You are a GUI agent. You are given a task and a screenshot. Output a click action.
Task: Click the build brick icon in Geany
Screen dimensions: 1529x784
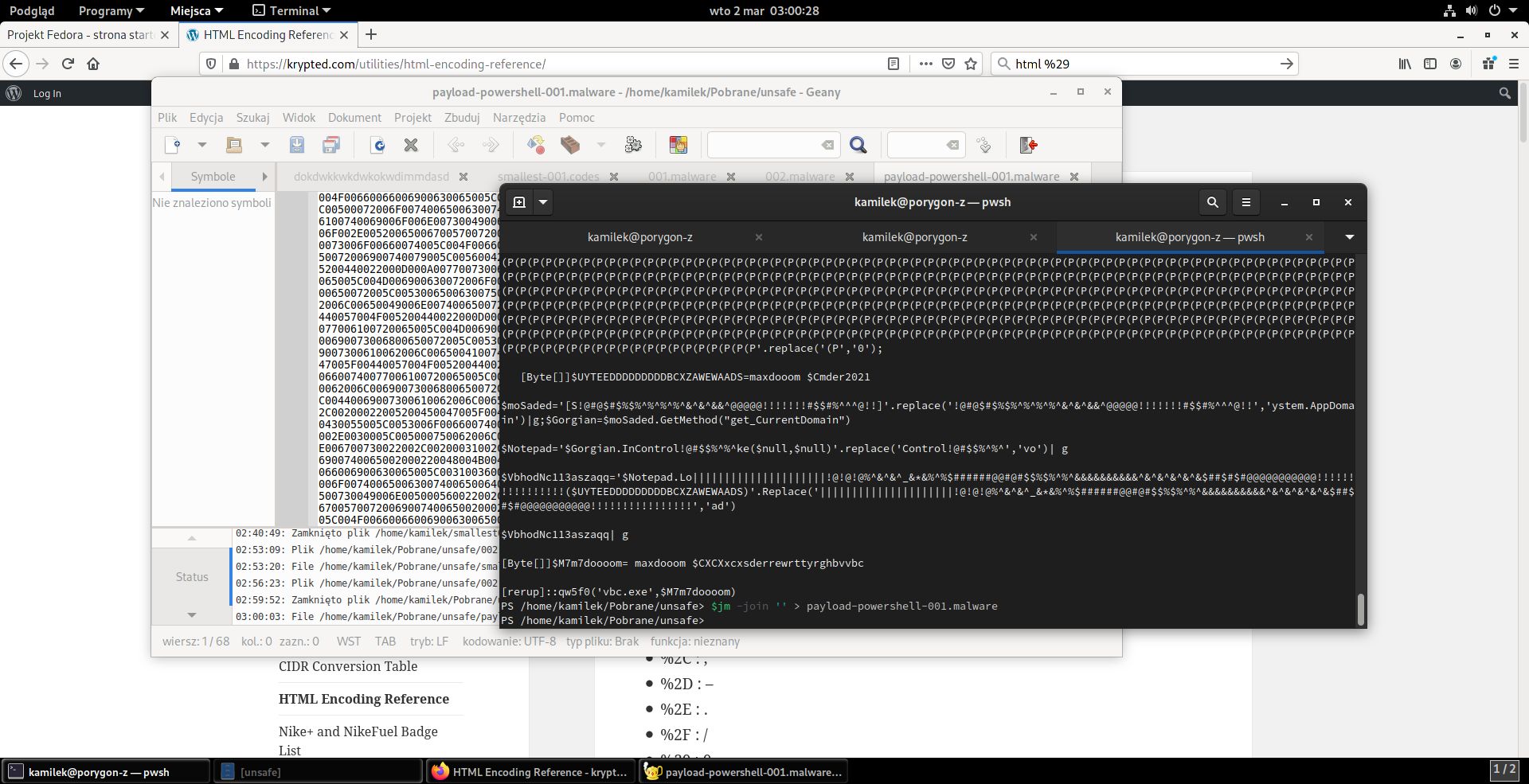(x=570, y=145)
